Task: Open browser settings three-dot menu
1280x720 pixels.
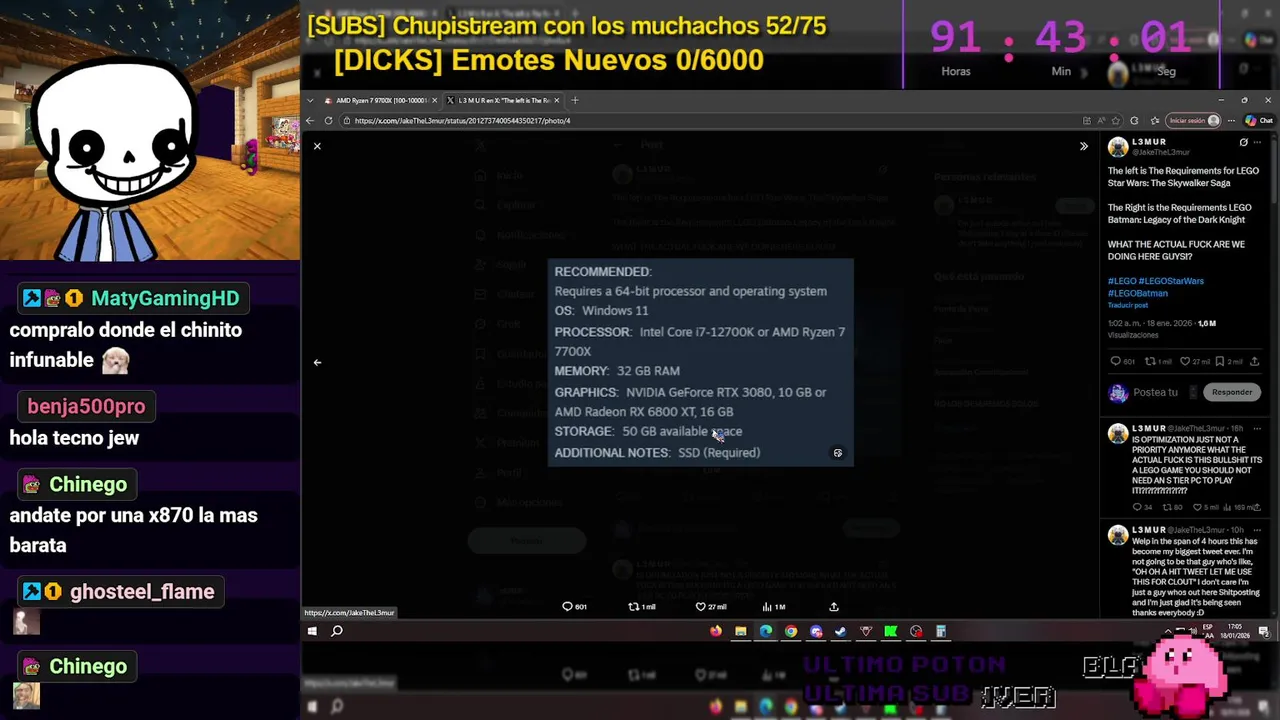Action: tap(1232, 121)
